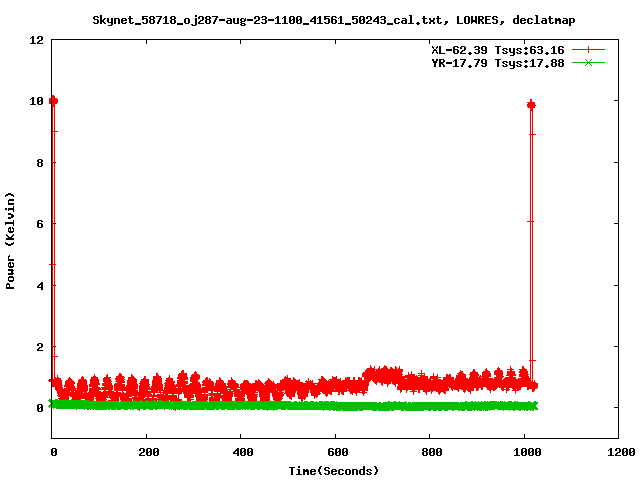640x480 pixels.
Task: Click the Power (Kelvin) y-axis label
Action: click(x=10, y=241)
